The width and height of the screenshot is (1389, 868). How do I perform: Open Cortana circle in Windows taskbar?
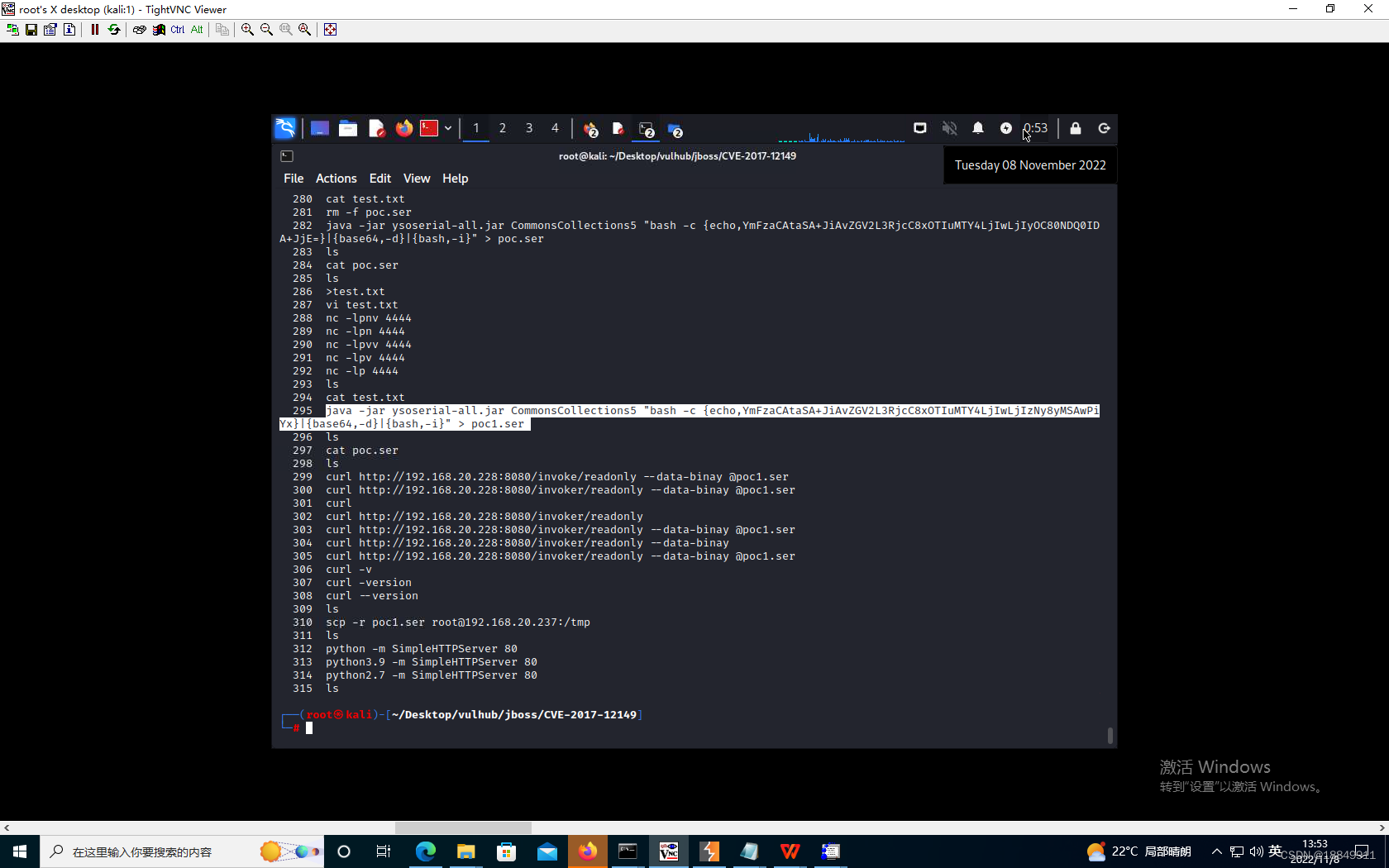tap(344, 851)
